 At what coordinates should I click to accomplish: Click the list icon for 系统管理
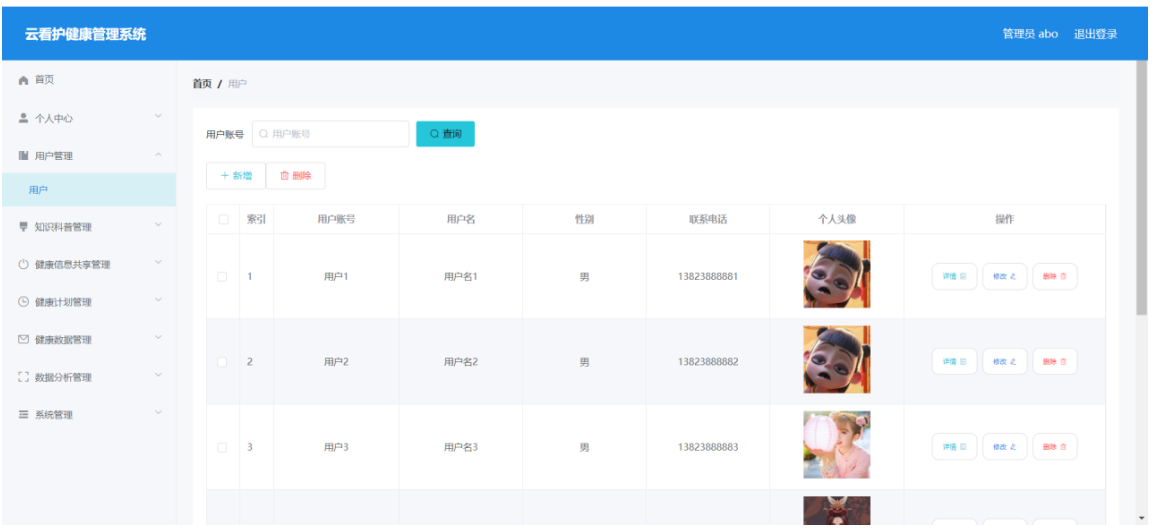pos(24,414)
